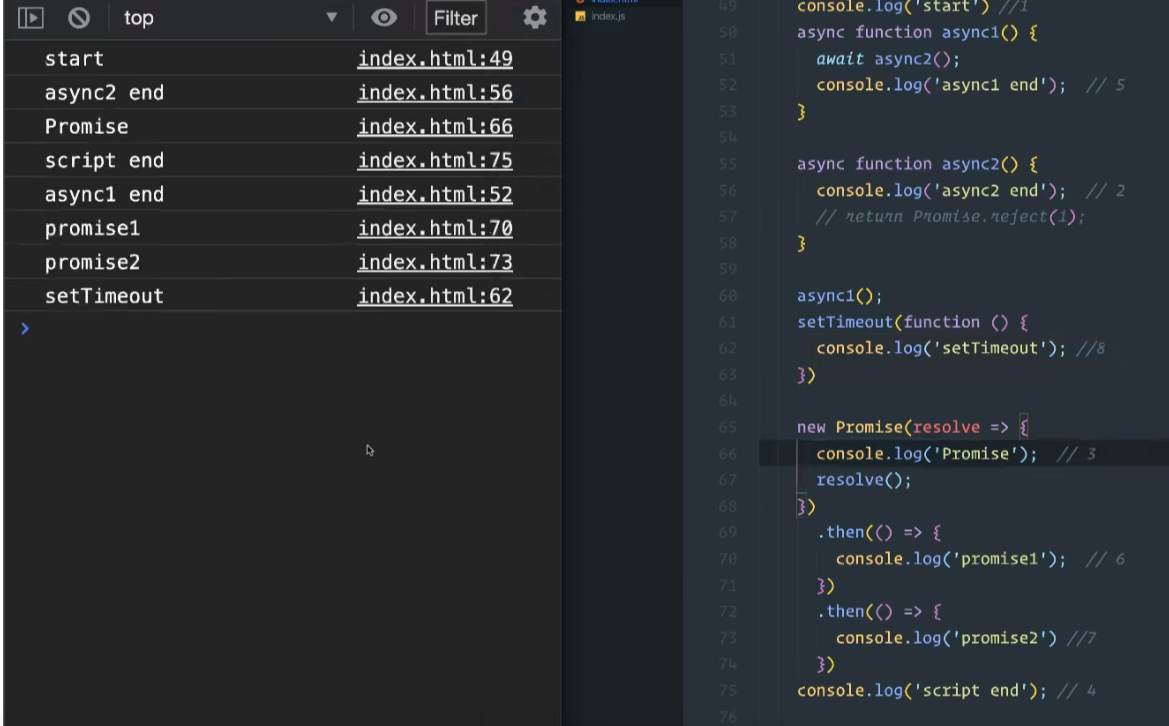Viewport: 1169px width, 726px height.
Task: Open console settings gear
Action: coord(535,18)
